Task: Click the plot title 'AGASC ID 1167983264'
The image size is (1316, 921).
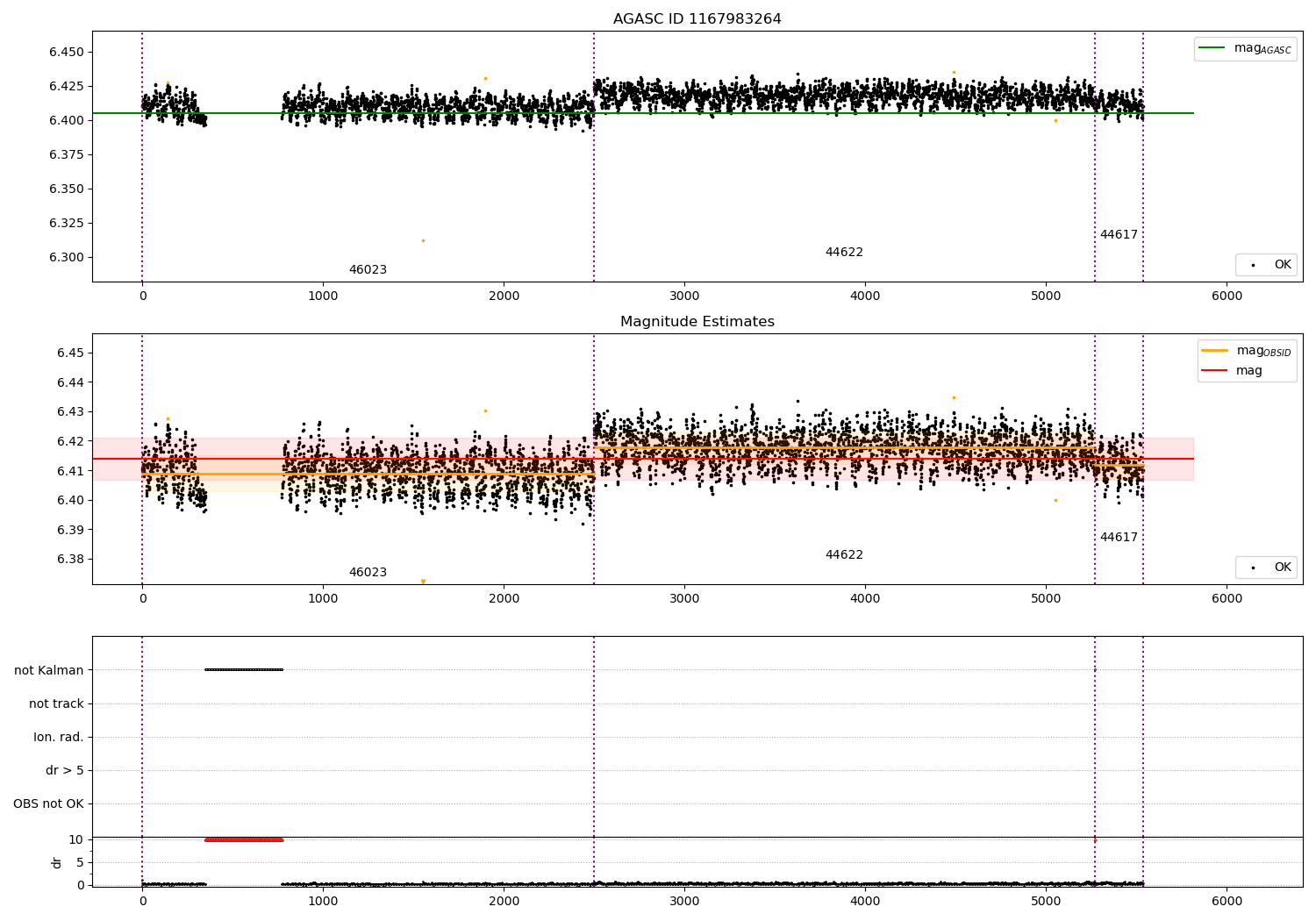Action: point(697,19)
